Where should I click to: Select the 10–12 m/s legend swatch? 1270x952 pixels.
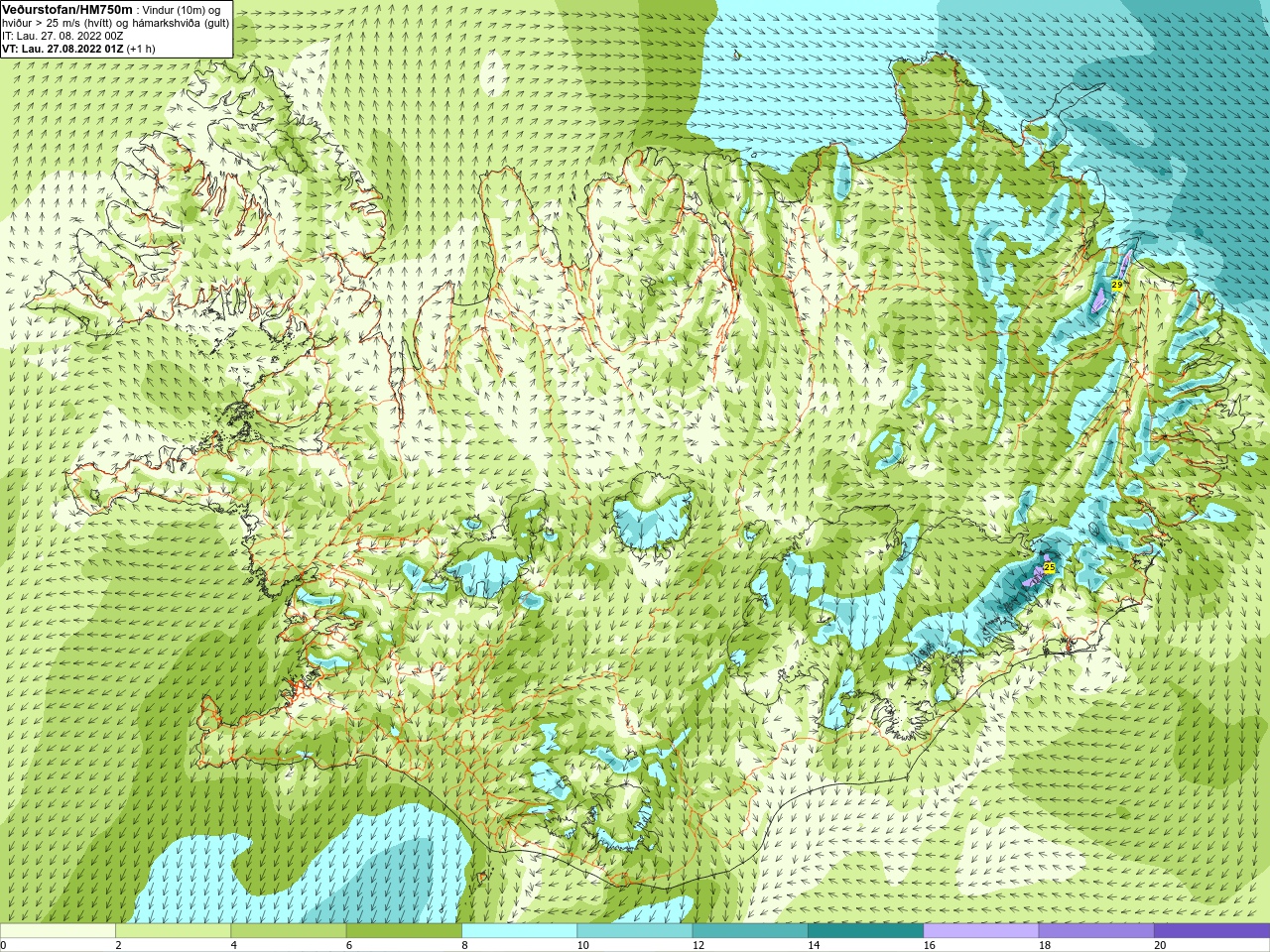[x=635, y=930]
